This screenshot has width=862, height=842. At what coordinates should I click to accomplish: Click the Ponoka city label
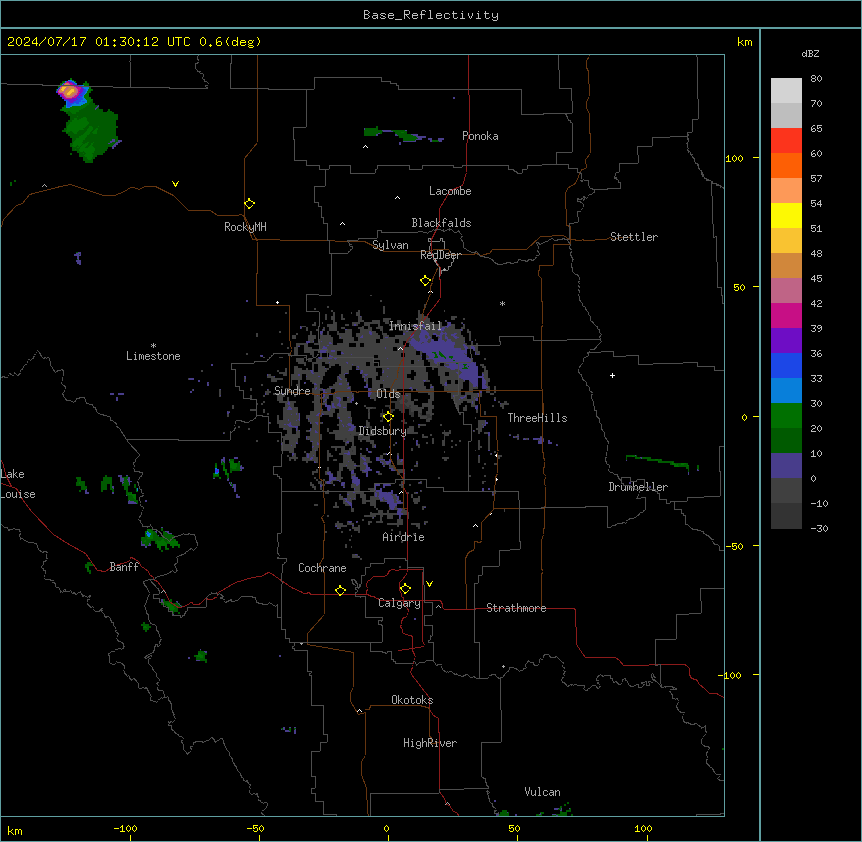tap(480, 136)
